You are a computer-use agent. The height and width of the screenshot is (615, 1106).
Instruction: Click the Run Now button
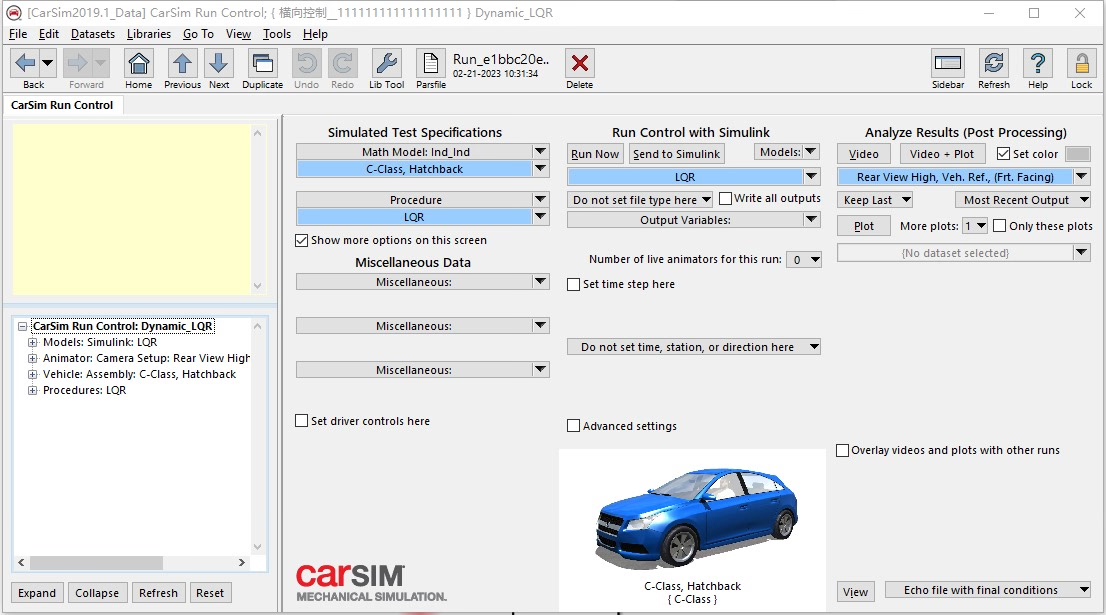[x=595, y=154]
